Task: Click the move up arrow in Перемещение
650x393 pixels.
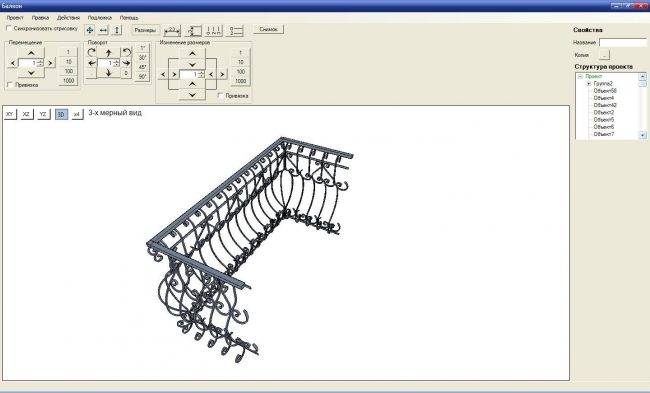Action: click(31, 53)
